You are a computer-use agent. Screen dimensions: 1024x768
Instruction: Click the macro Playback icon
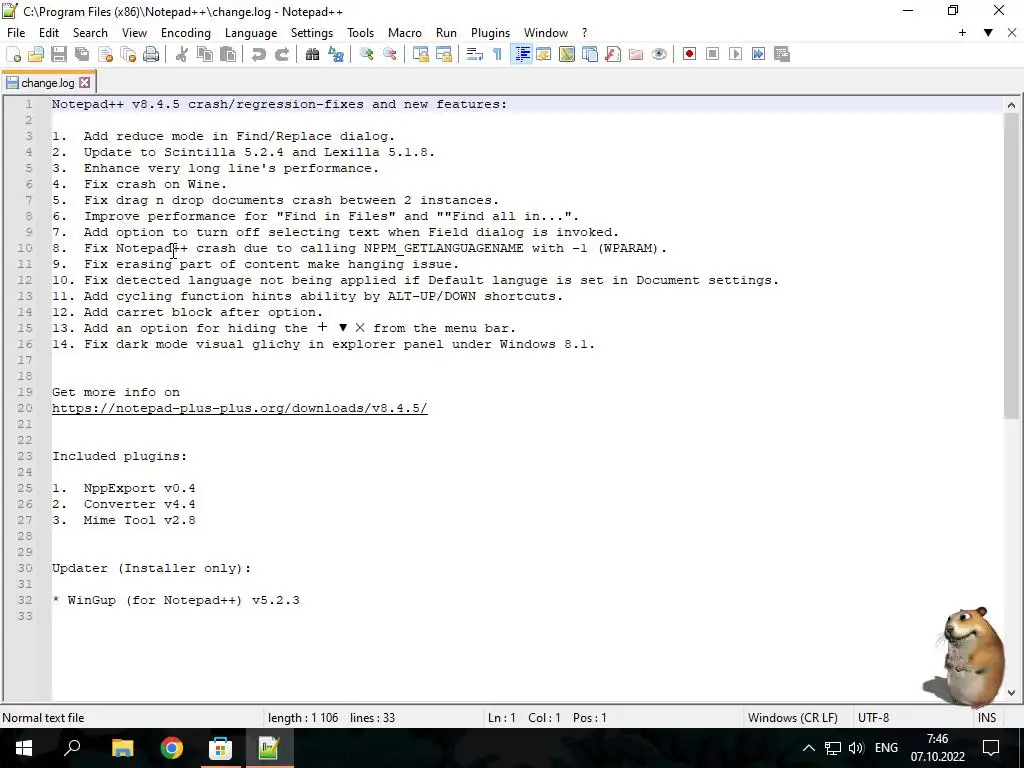[x=735, y=54]
